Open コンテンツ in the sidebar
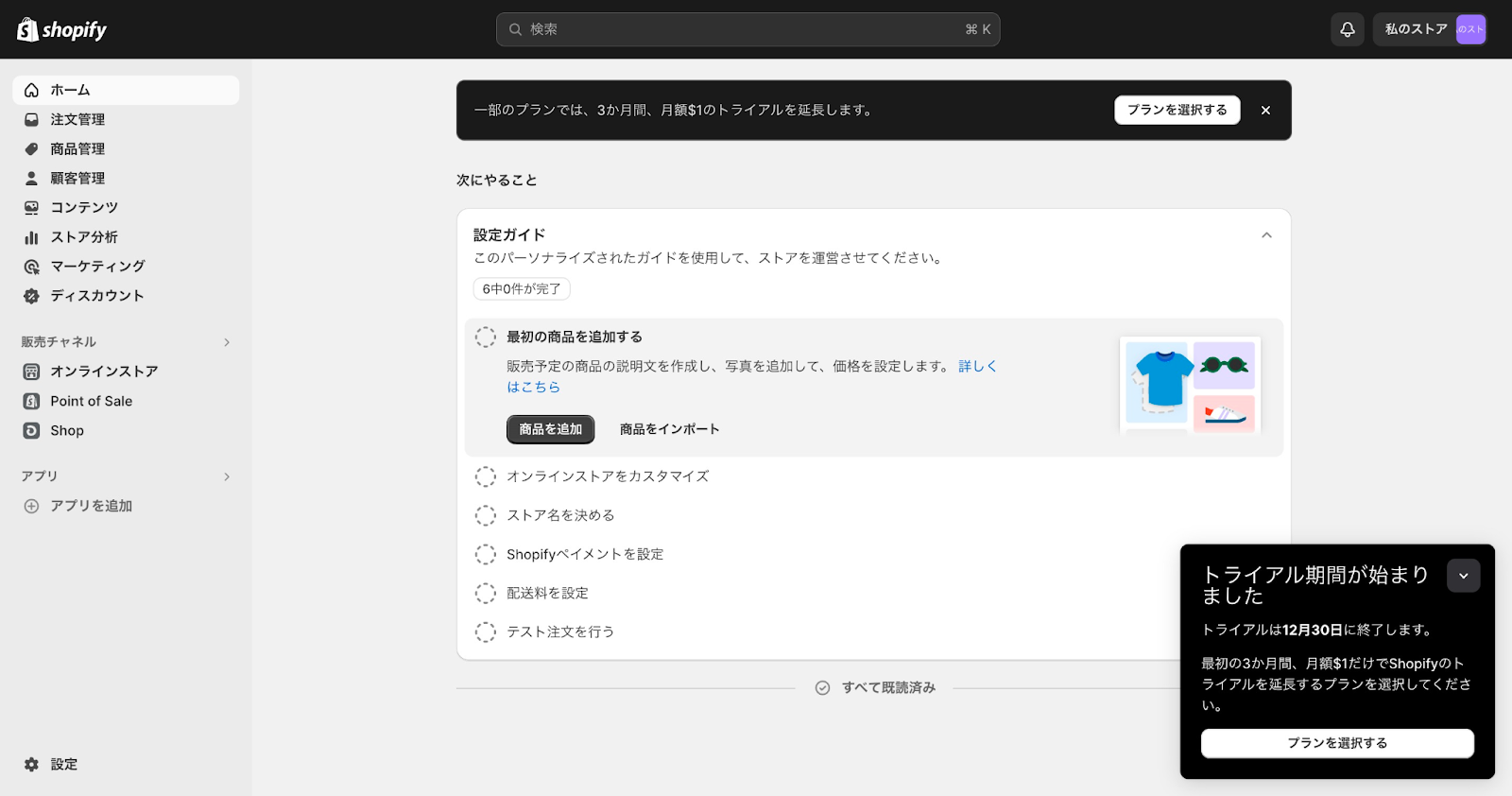 (x=126, y=207)
